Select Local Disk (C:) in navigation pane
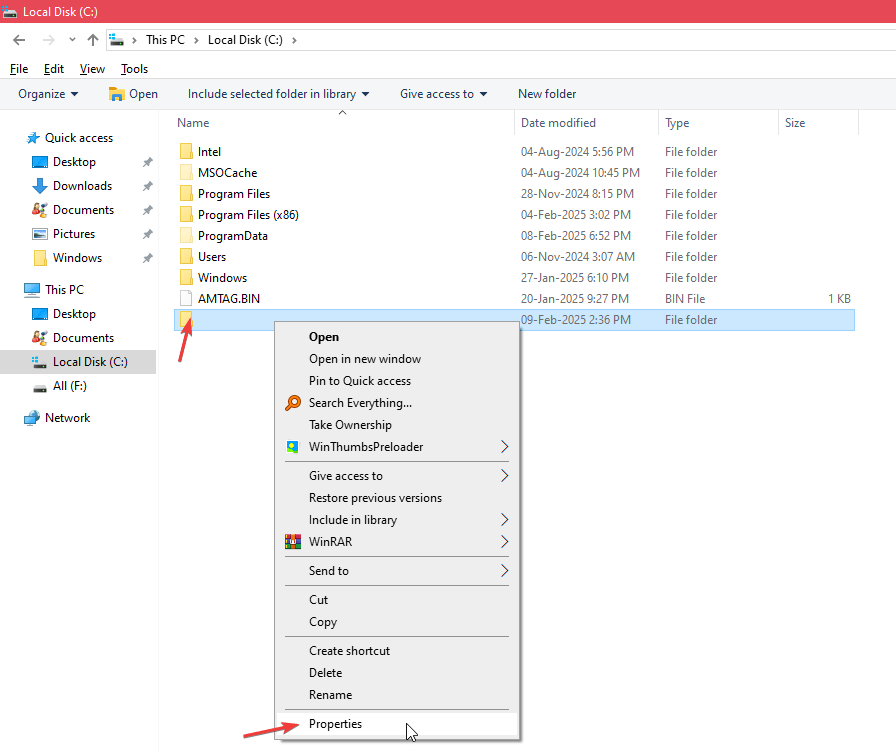This screenshot has height=753, width=896. pyautogui.click(x=89, y=362)
